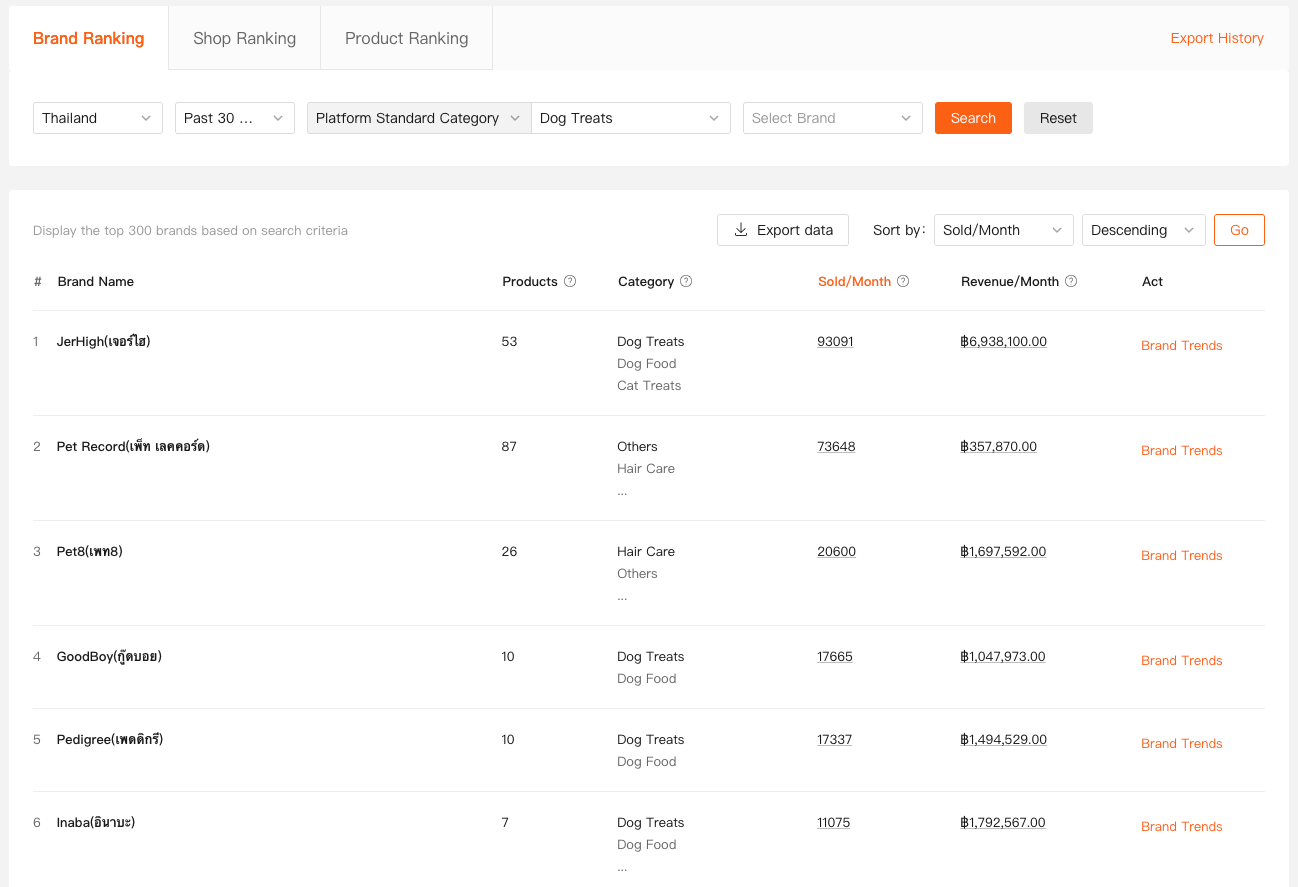Expand the Past 30 days period dropdown

(x=234, y=118)
